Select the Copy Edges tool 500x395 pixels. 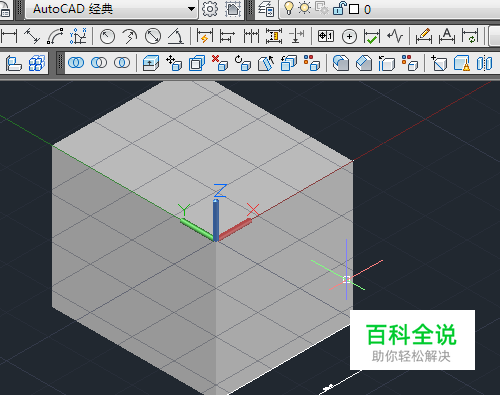pos(387,63)
